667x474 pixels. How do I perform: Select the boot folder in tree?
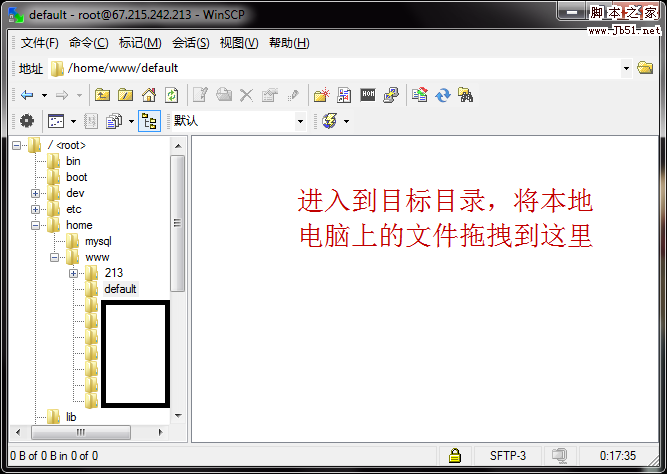point(77,177)
